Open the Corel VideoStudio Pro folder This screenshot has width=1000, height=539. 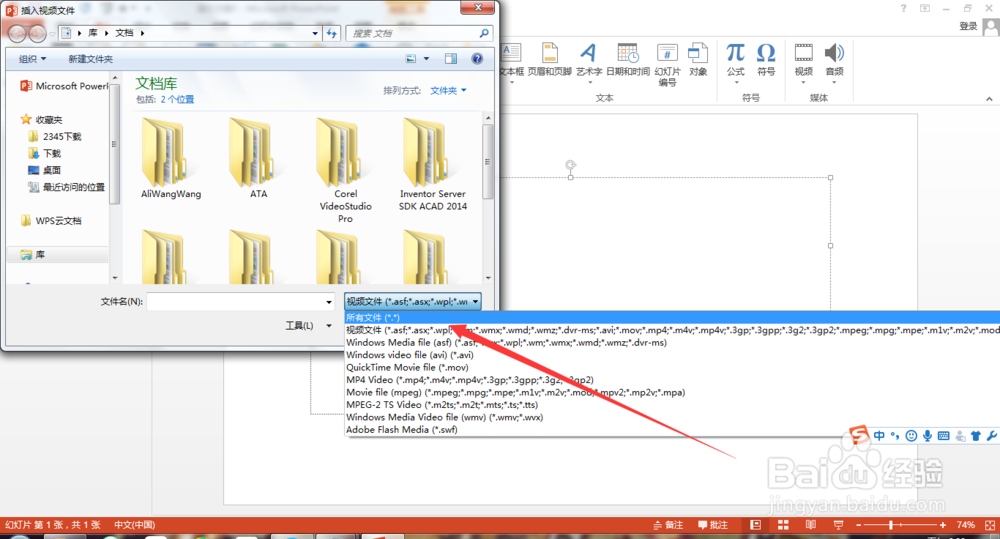(x=345, y=170)
